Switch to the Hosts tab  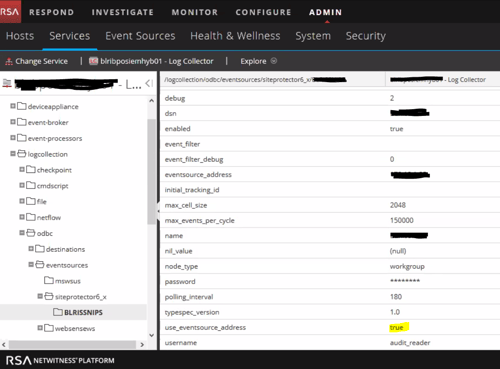tap(20, 36)
